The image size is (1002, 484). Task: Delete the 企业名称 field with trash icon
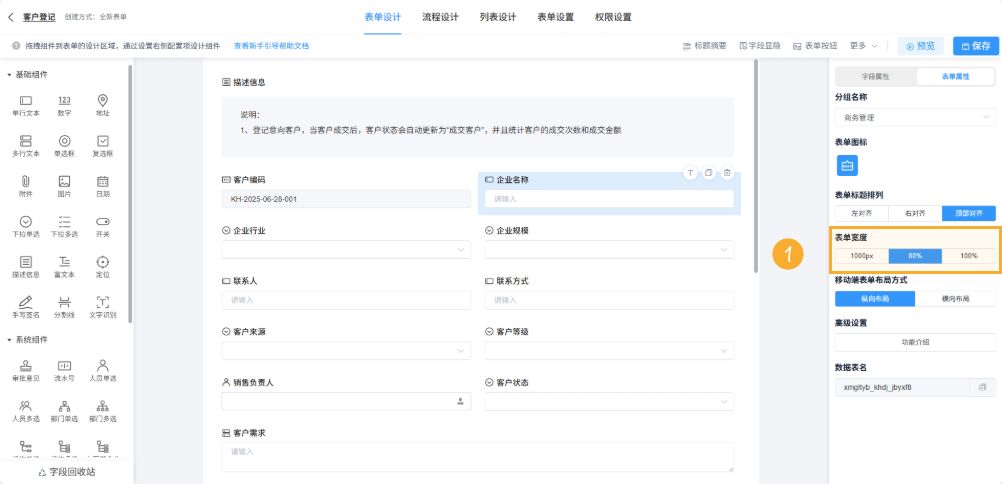click(x=727, y=173)
